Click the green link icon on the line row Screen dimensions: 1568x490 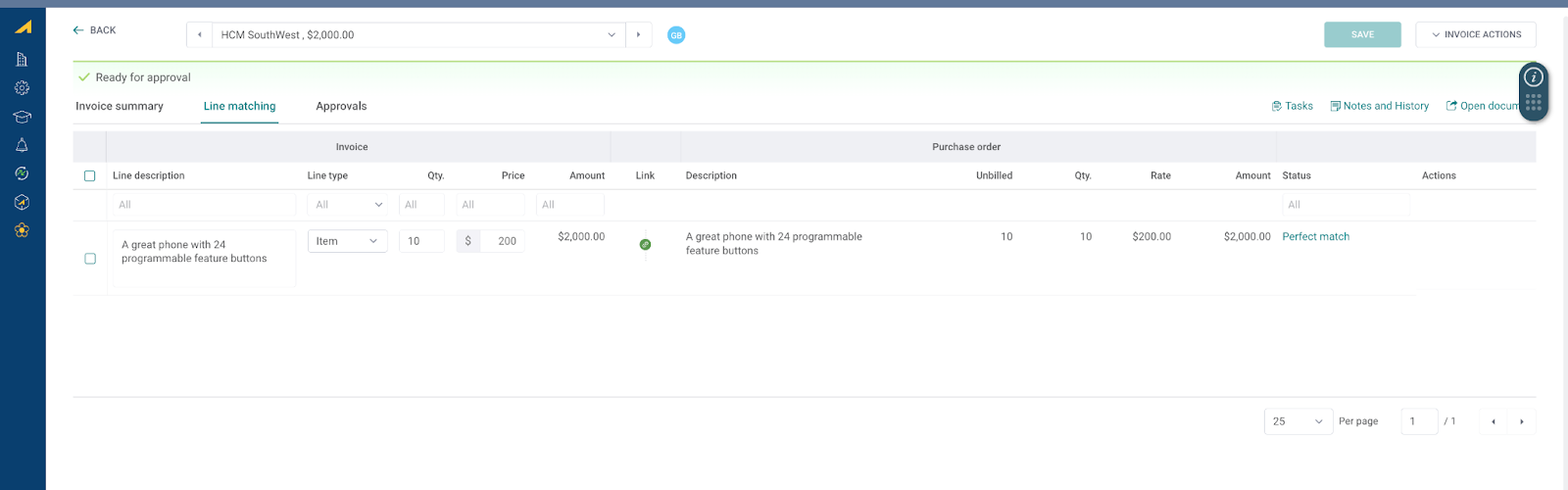point(645,244)
